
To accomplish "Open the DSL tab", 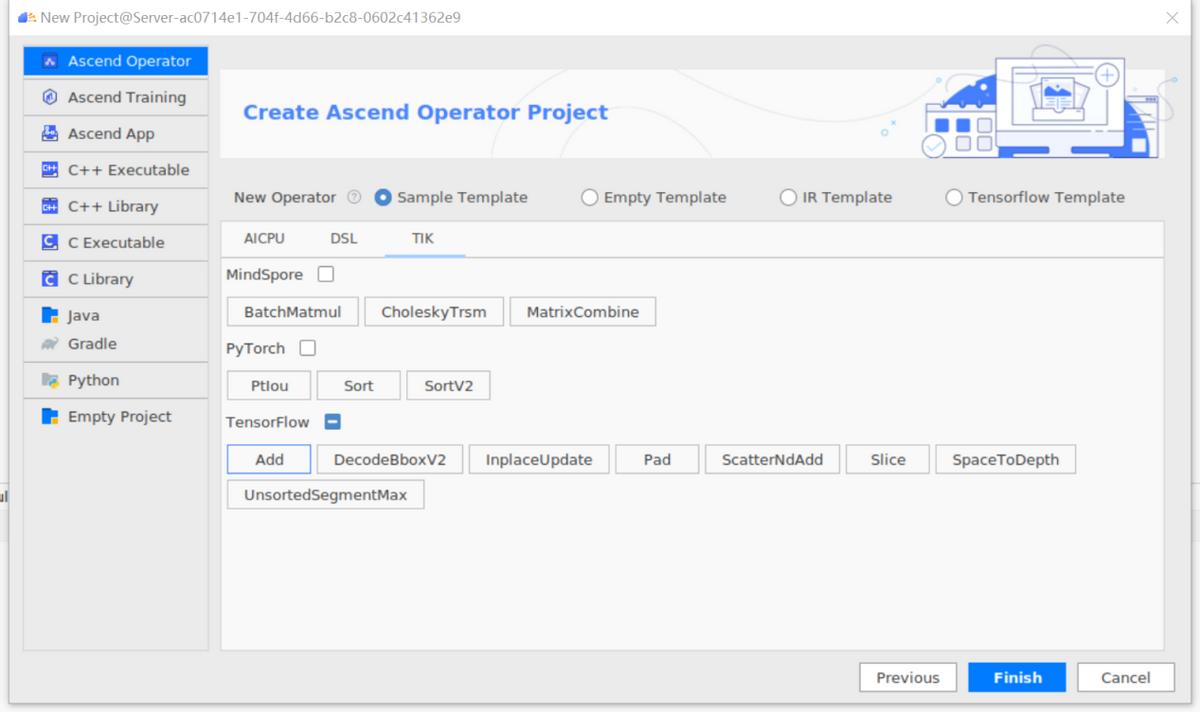I will click(x=343, y=238).
